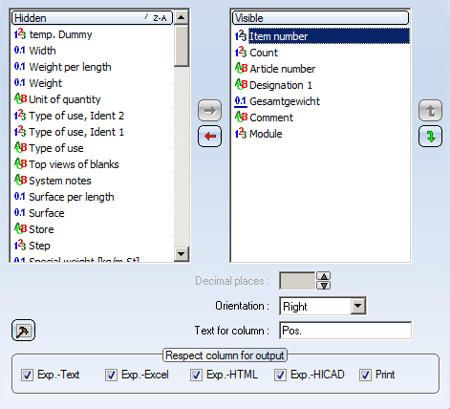Click number icon beside Count

click(x=241, y=52)
